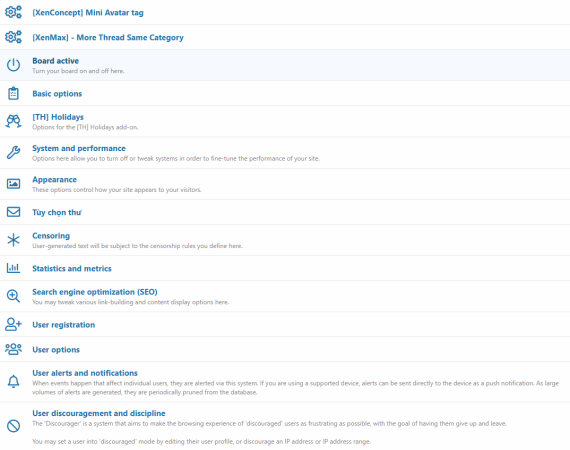Open the Appearance option group
This screenshot has height=450, width=570.
(x=54, y=180)
